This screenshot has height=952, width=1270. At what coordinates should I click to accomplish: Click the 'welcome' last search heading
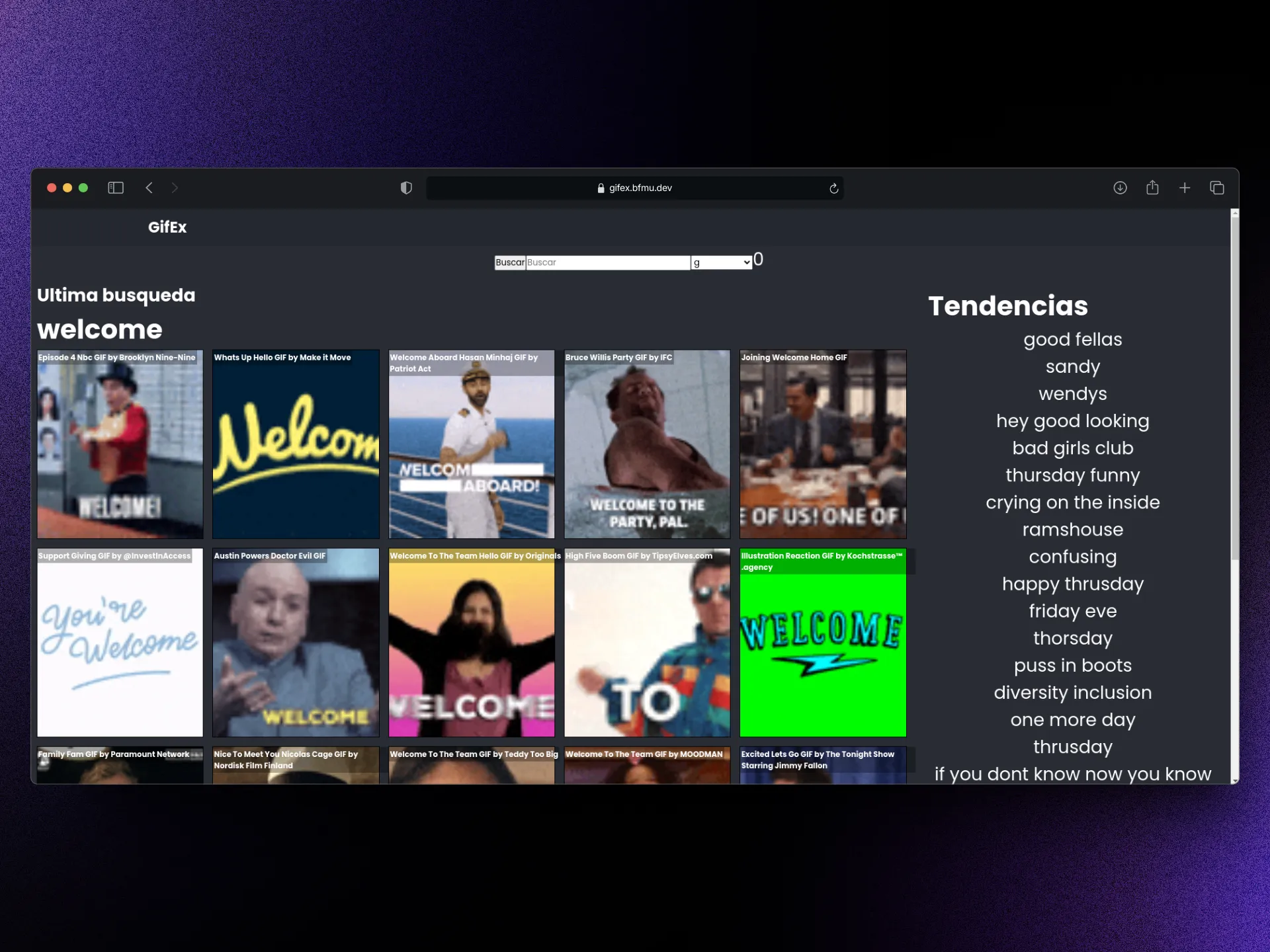click(x=100, y=329)
